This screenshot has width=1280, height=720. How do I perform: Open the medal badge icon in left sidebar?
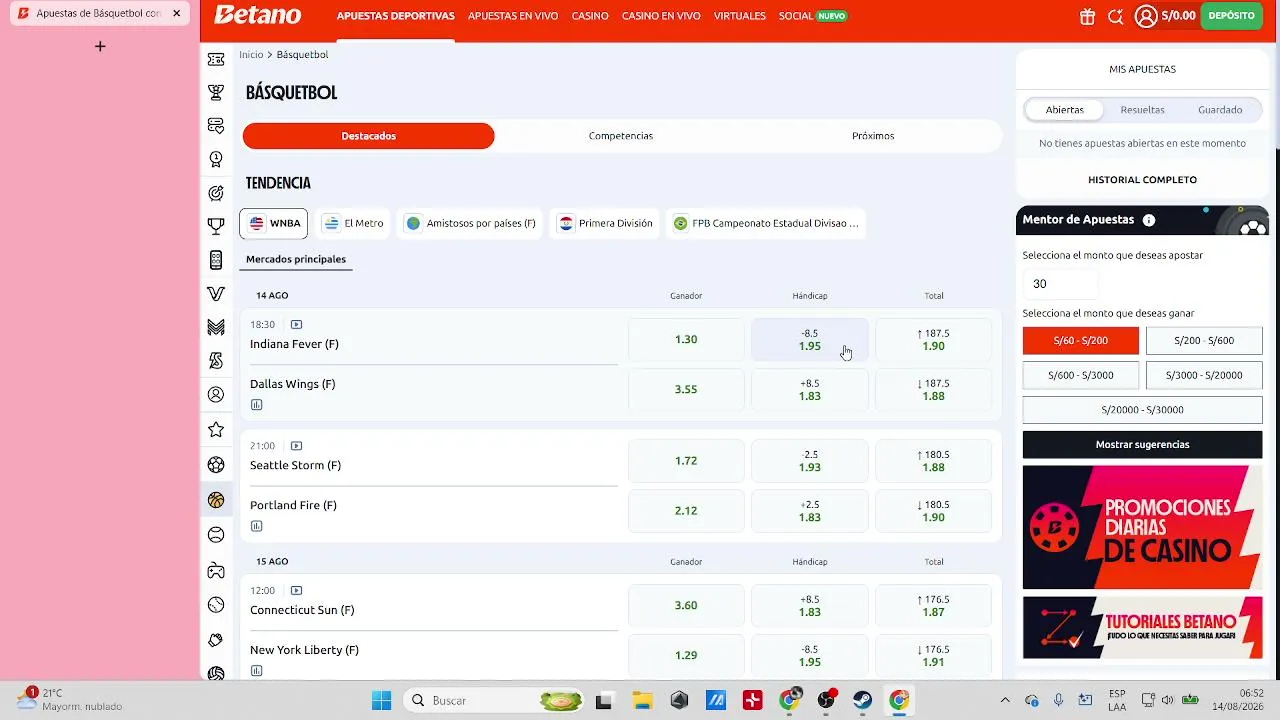tap(216, 159)
